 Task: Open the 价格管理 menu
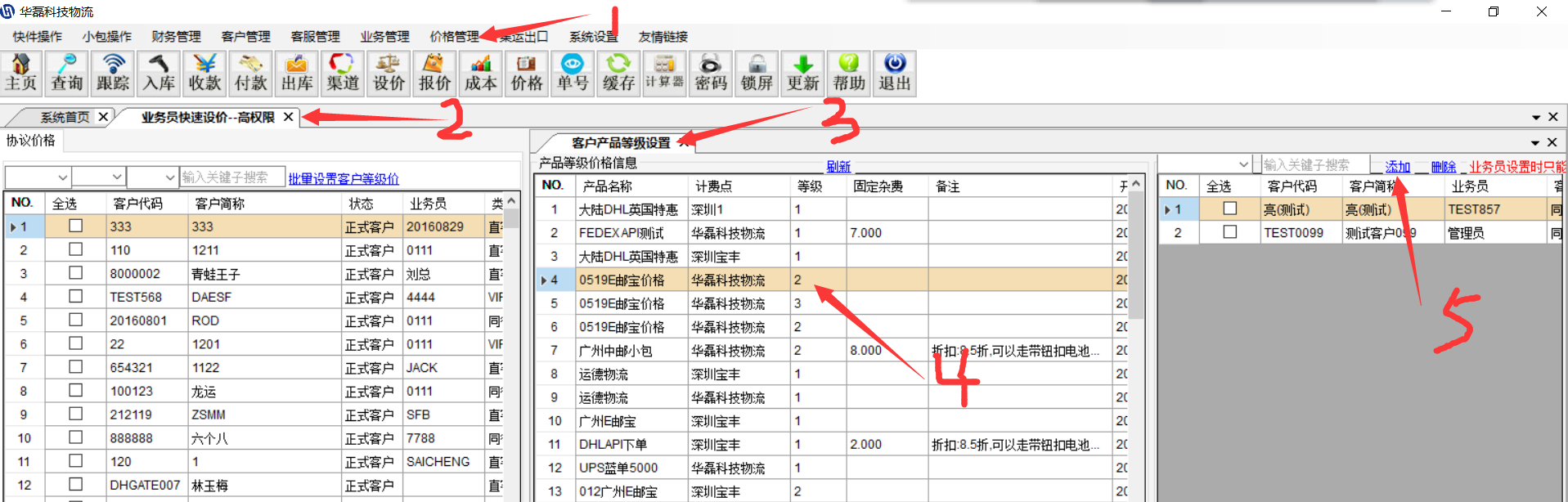point(454,37)
